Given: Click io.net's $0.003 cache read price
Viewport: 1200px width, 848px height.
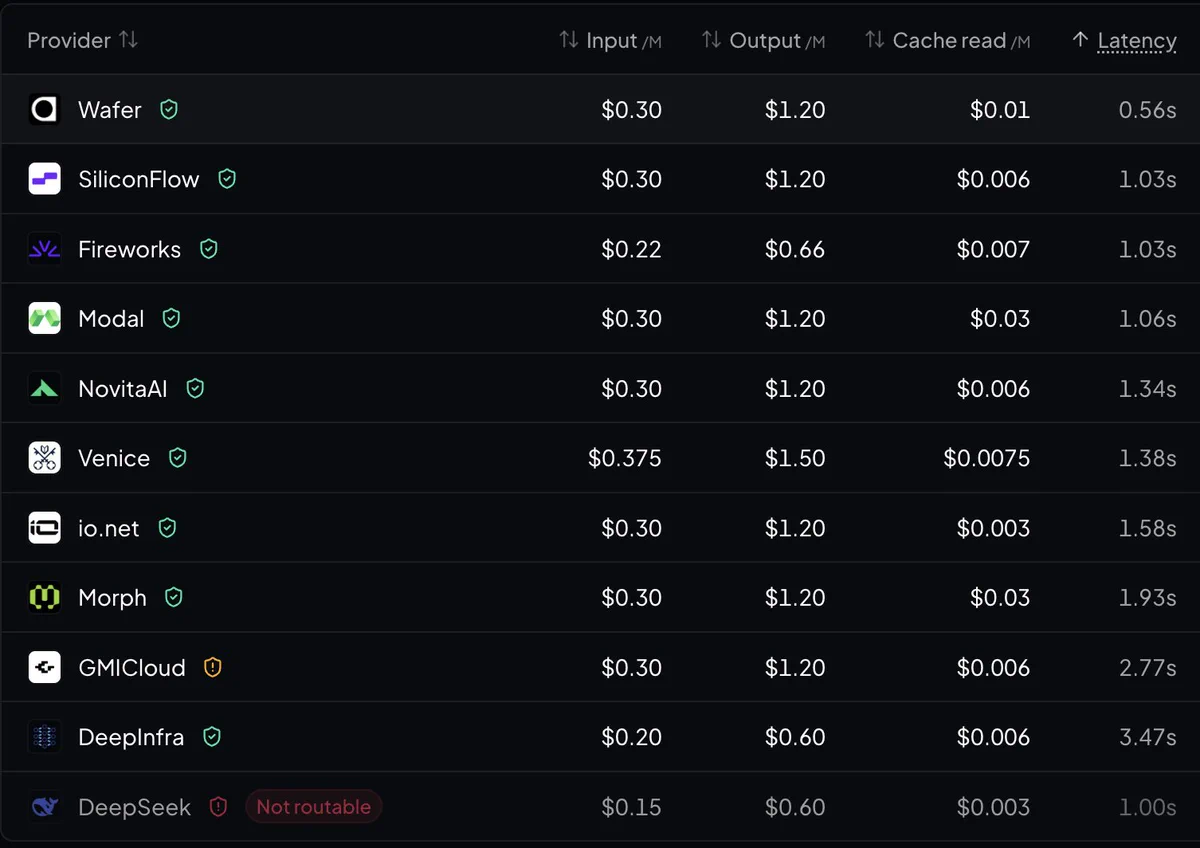Looking at the screenshot, I should [x=993, y=528].
